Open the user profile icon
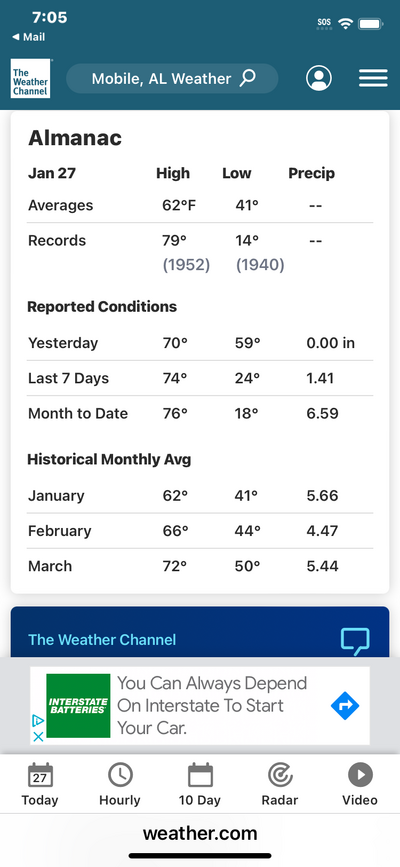400x867 pixels. coord(319,79)
